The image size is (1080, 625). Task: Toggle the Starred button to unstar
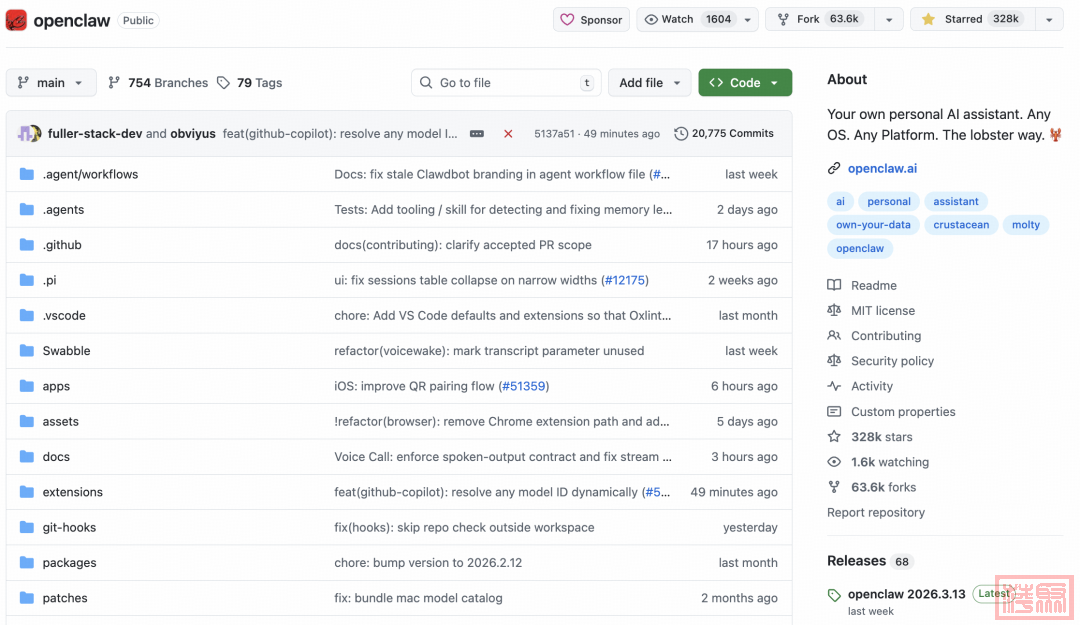tap(972, 19)
